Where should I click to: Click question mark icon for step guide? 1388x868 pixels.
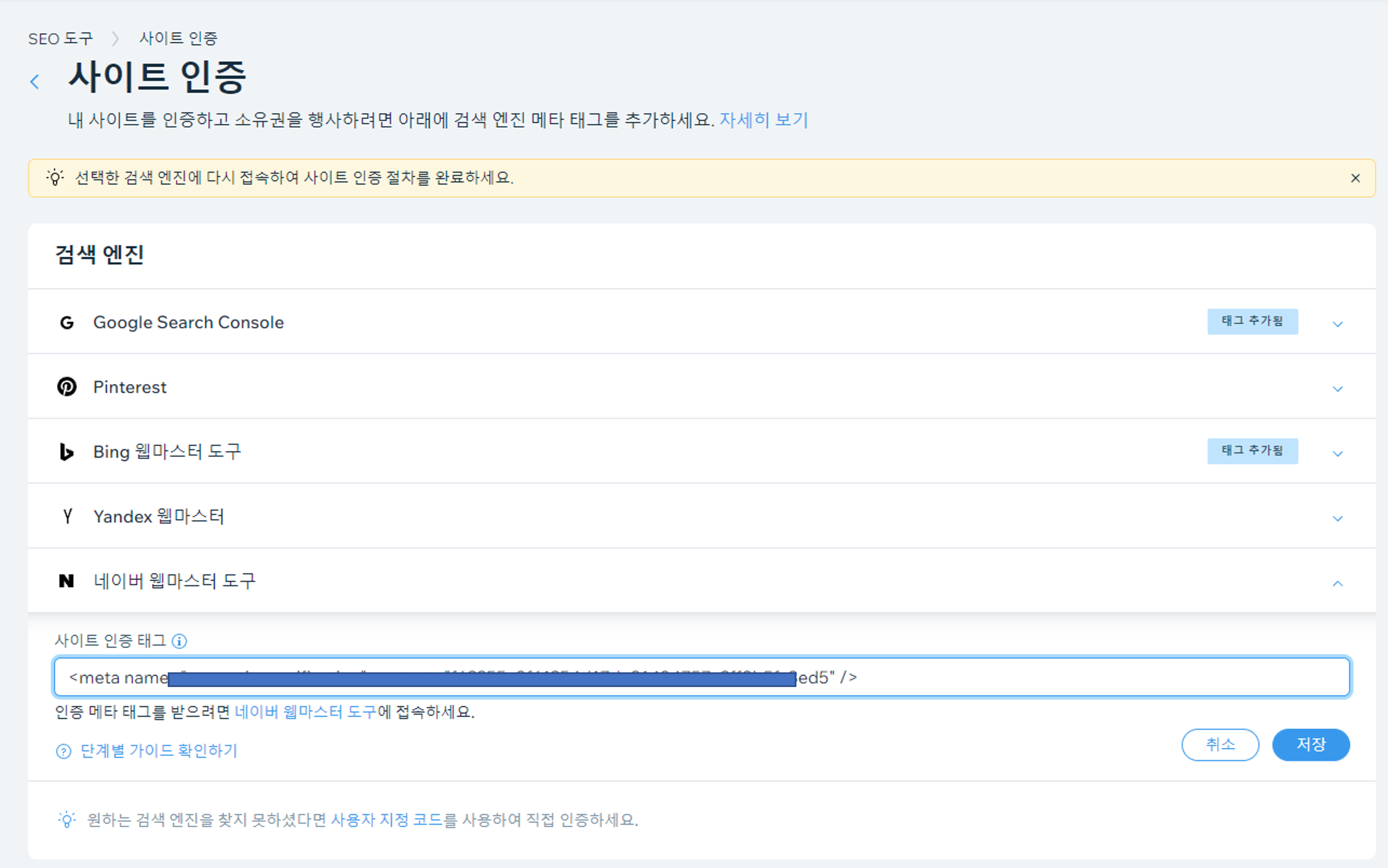pyautogui.click(x=63, y=751)
